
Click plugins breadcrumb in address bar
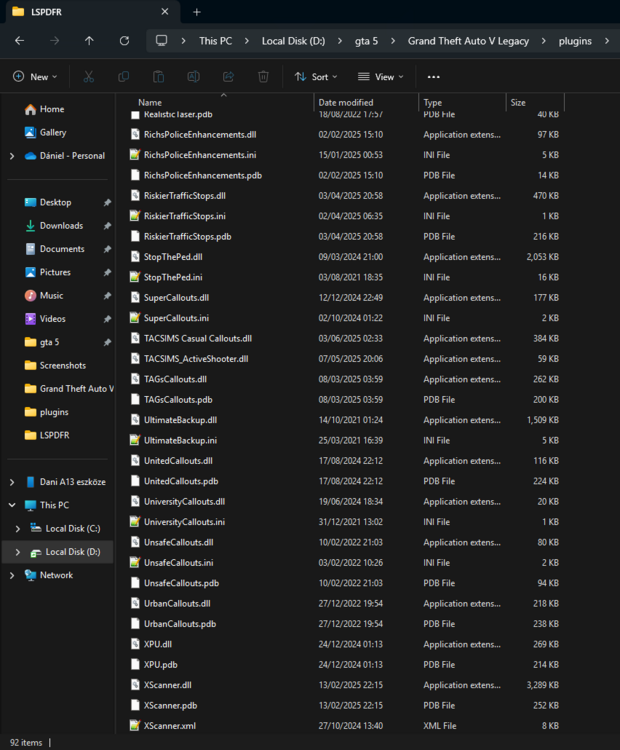(575, 41)
